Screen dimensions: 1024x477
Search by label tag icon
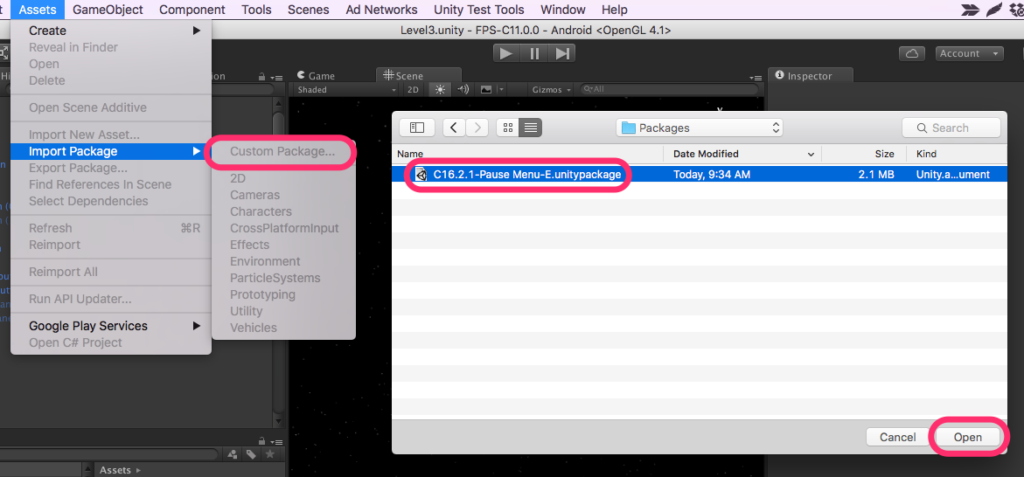[251, 455]
